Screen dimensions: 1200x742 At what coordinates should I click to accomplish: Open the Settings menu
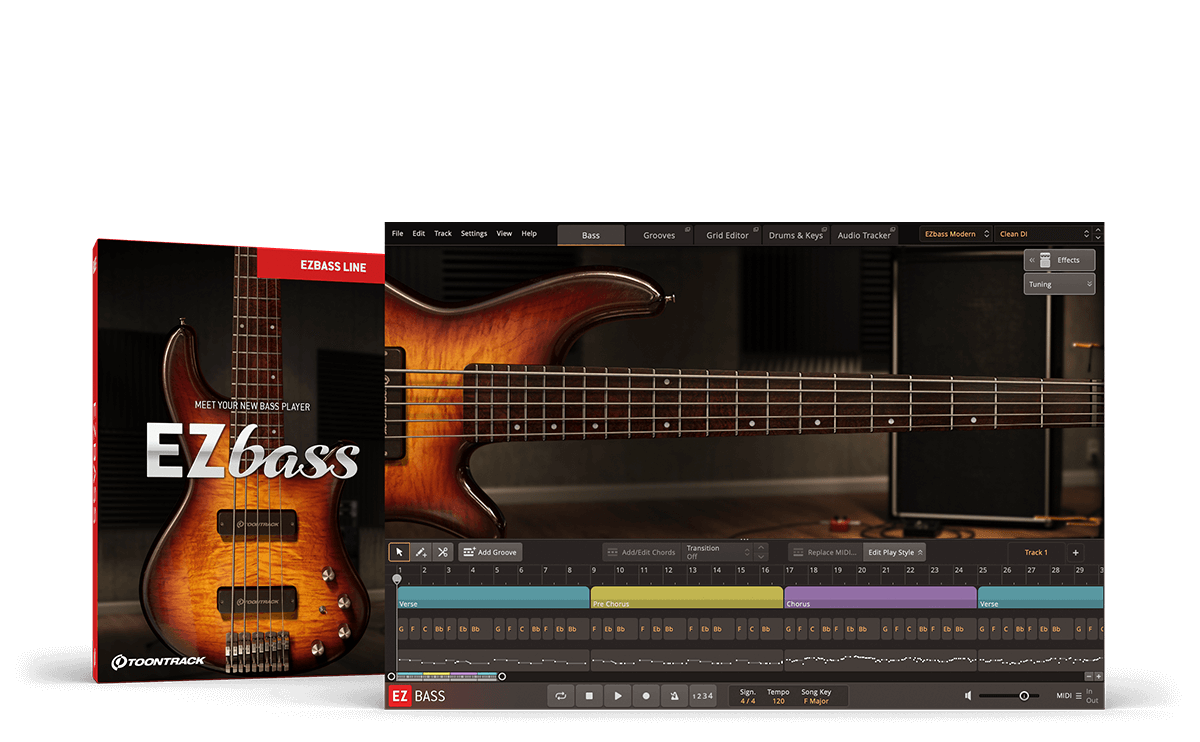click(474, 234)
